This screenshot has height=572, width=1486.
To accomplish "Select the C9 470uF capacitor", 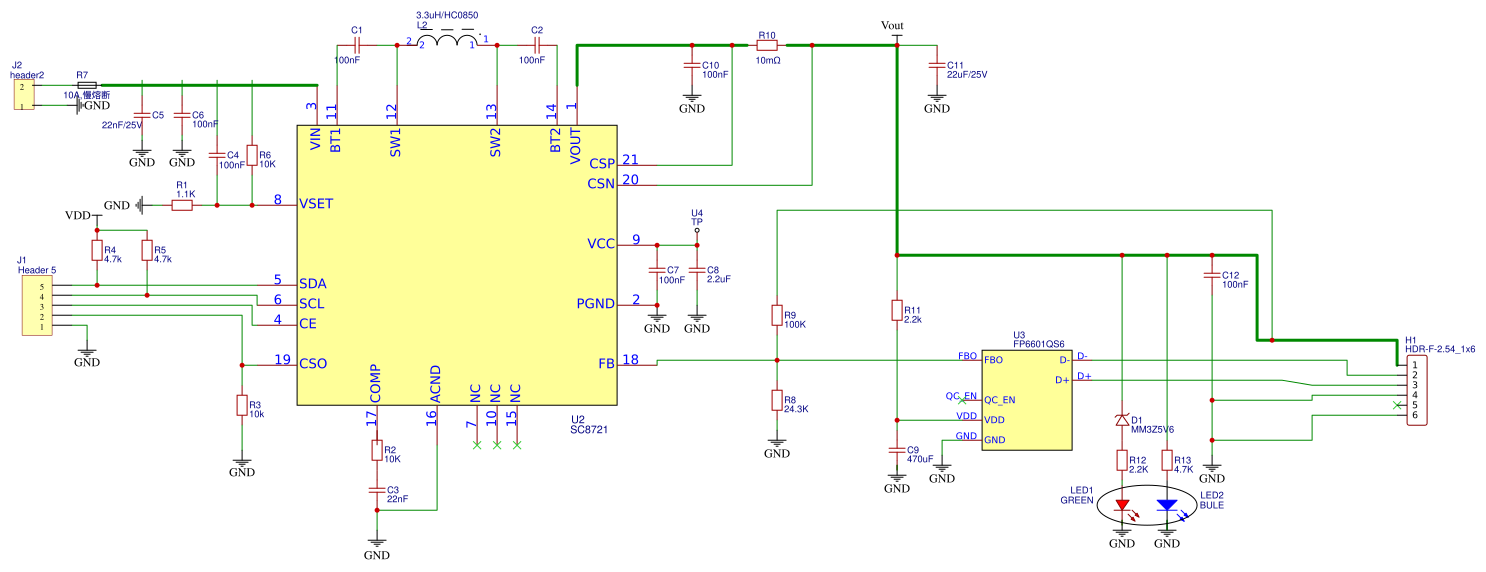I will [x=897, y=453].
